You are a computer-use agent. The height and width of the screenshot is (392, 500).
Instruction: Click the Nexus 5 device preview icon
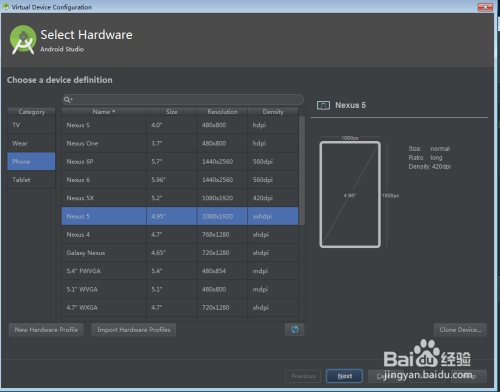(x=323, y=105)
